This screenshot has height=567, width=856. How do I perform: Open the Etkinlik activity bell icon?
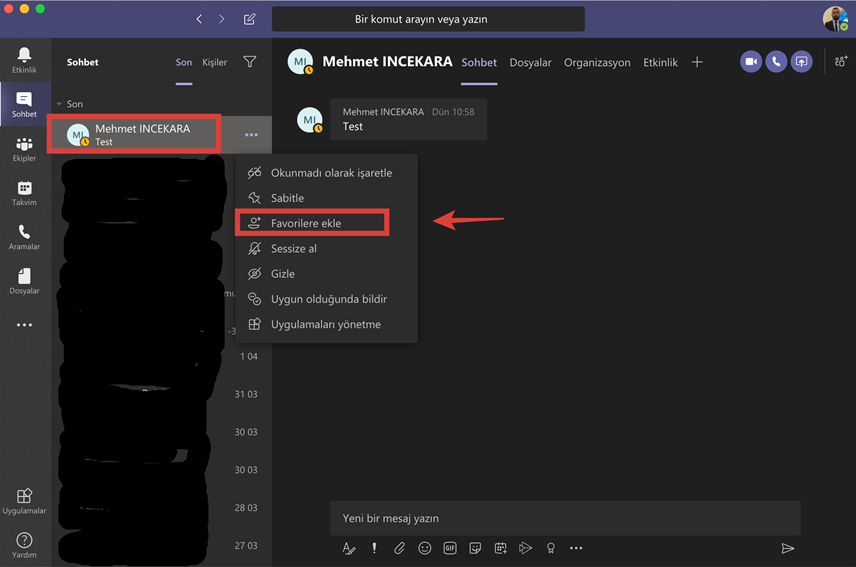click(25, 59)
